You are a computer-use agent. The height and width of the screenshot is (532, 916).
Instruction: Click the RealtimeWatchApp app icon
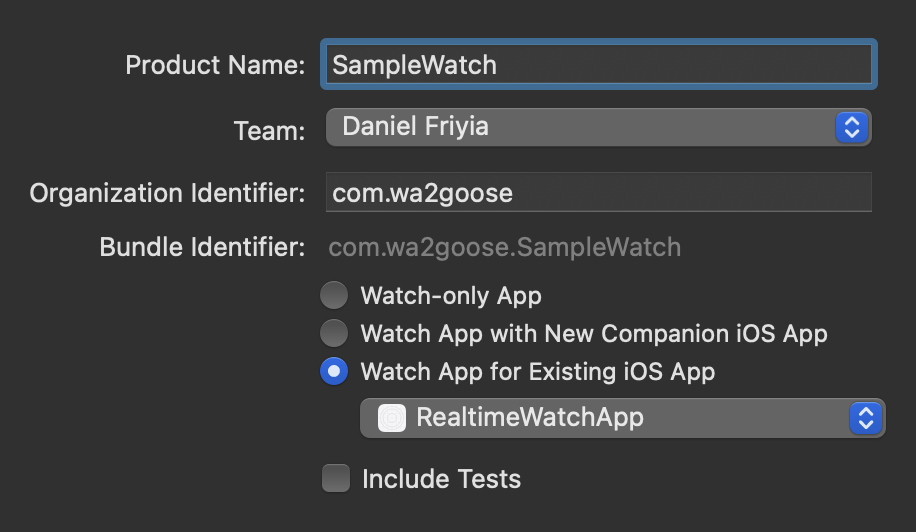click(392, 418)
